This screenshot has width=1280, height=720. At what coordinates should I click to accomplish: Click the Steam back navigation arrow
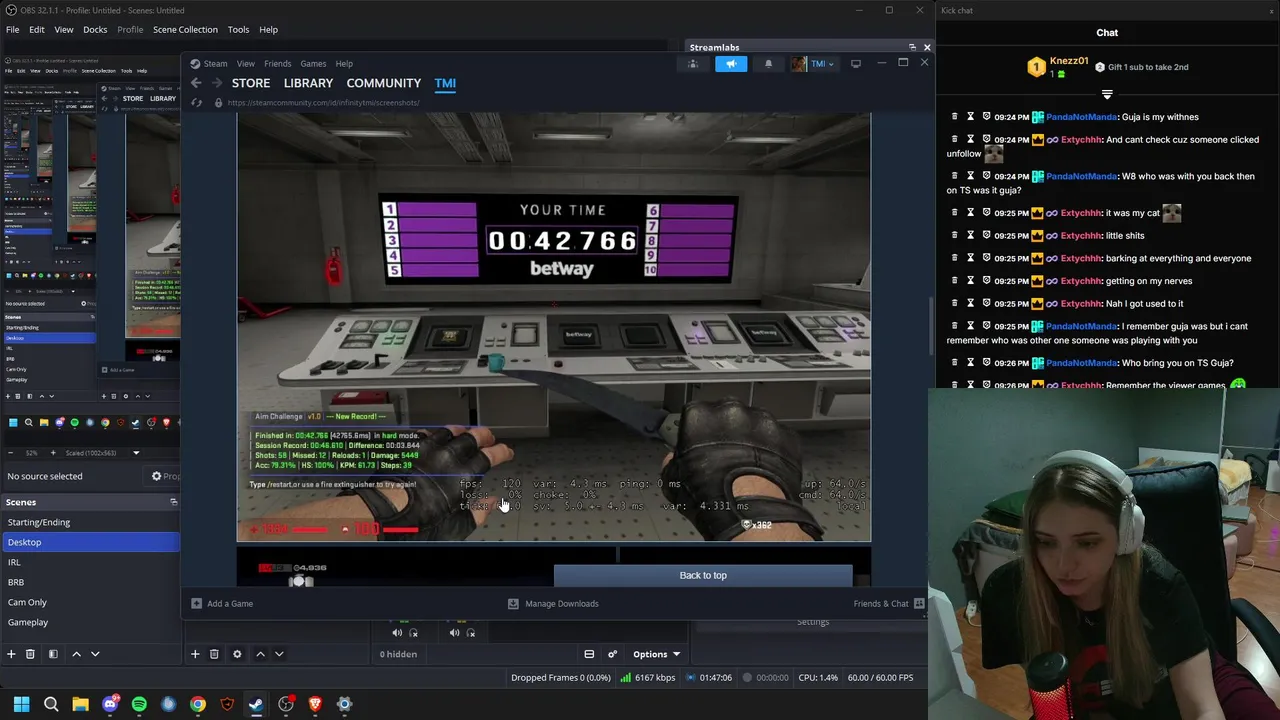(196, 83)
